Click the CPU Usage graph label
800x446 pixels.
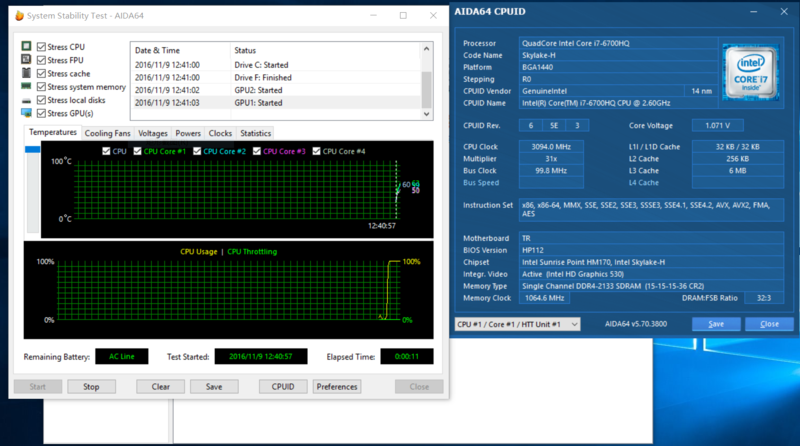pos(198,252)
